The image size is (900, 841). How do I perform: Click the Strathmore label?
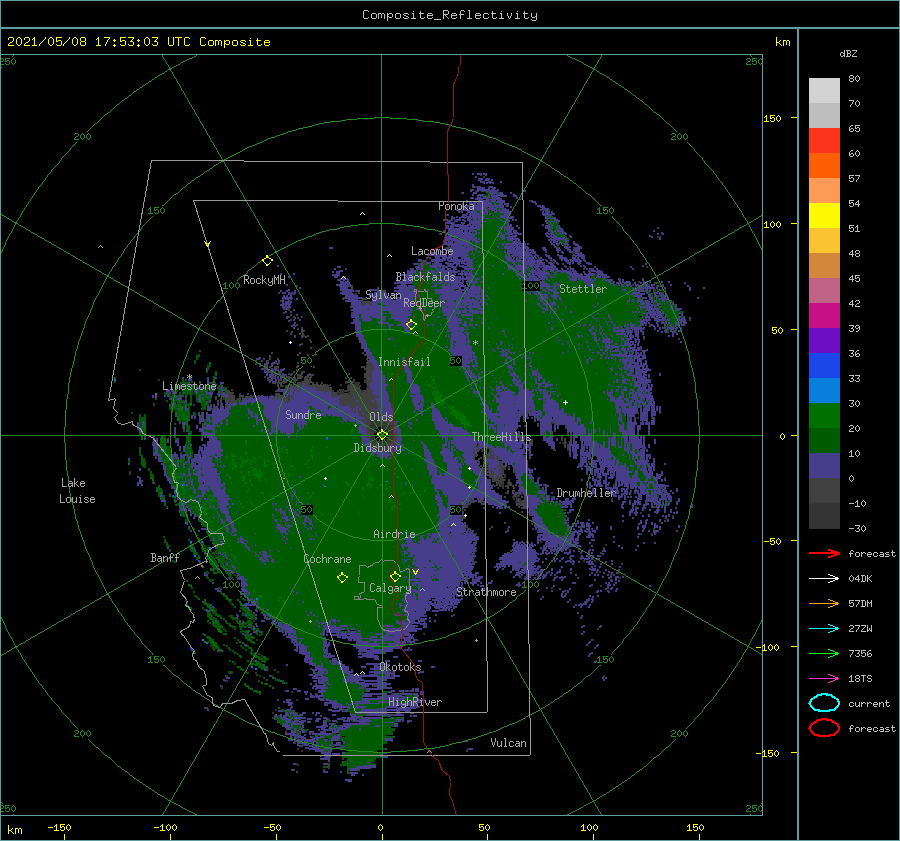(x=486, y=592)
